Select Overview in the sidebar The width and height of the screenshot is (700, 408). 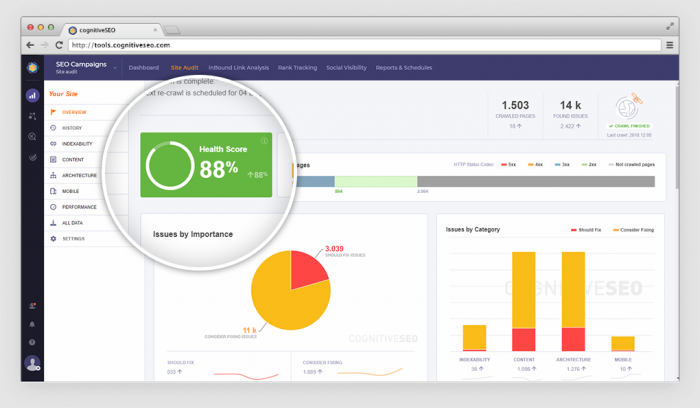(74, 112)
